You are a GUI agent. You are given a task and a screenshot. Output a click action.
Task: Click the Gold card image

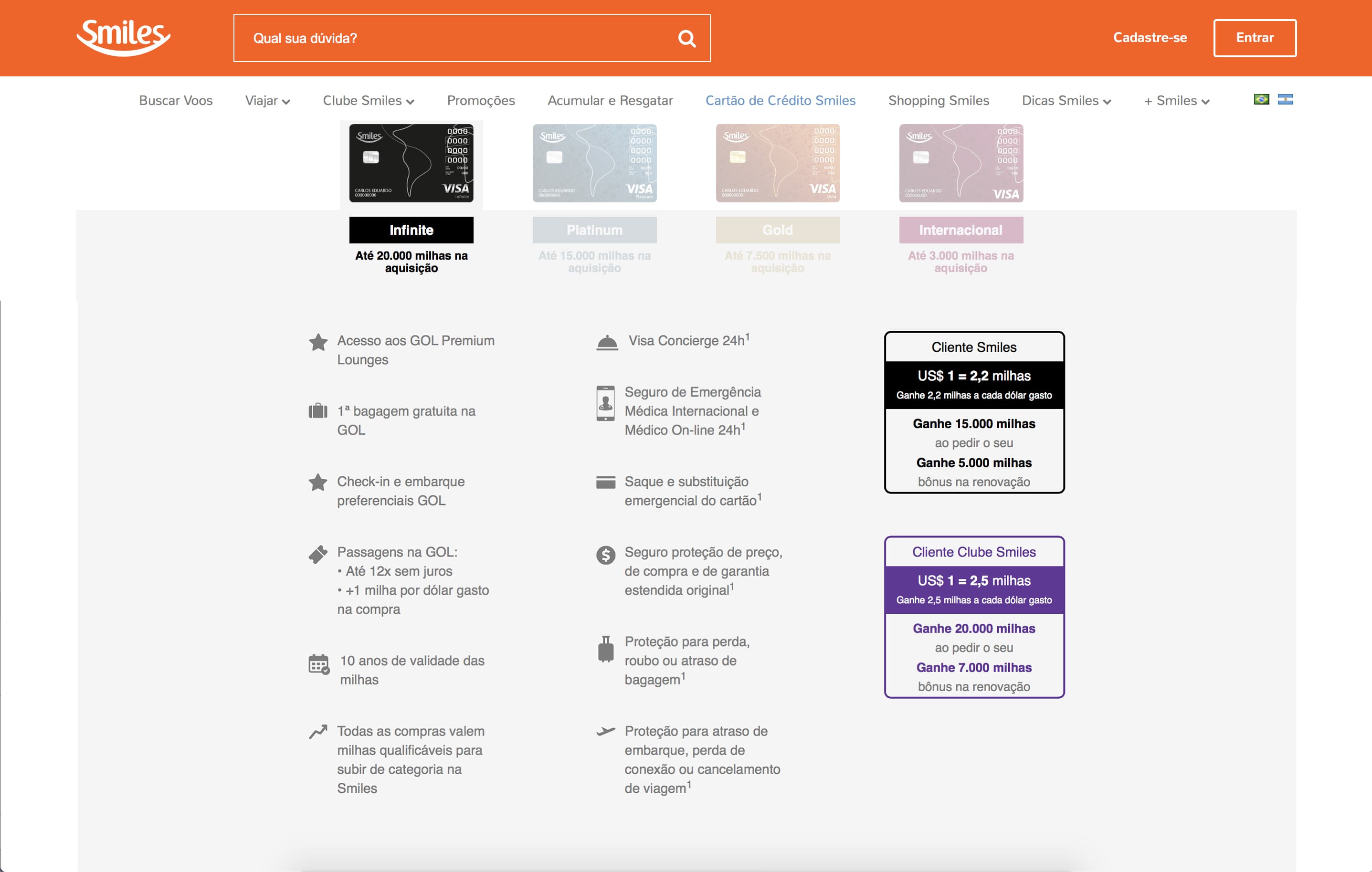click(x=778, y=163)
